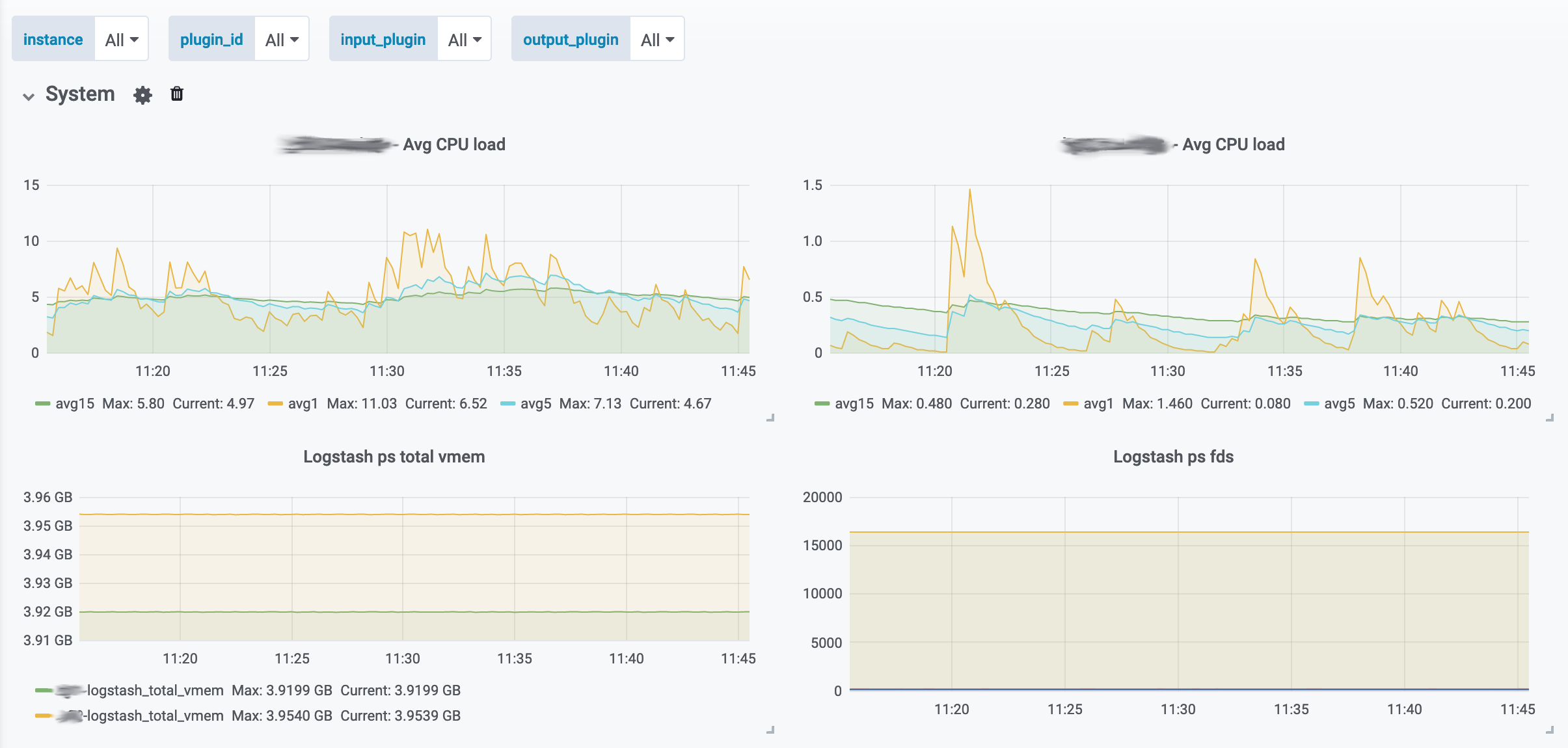Screen dimensions: 1568x748
Task: Collapse the System row chevron
Action: click(28, 97)
